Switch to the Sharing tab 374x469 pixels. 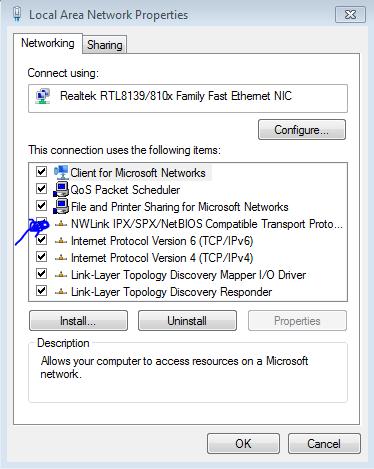click(105, 45)
